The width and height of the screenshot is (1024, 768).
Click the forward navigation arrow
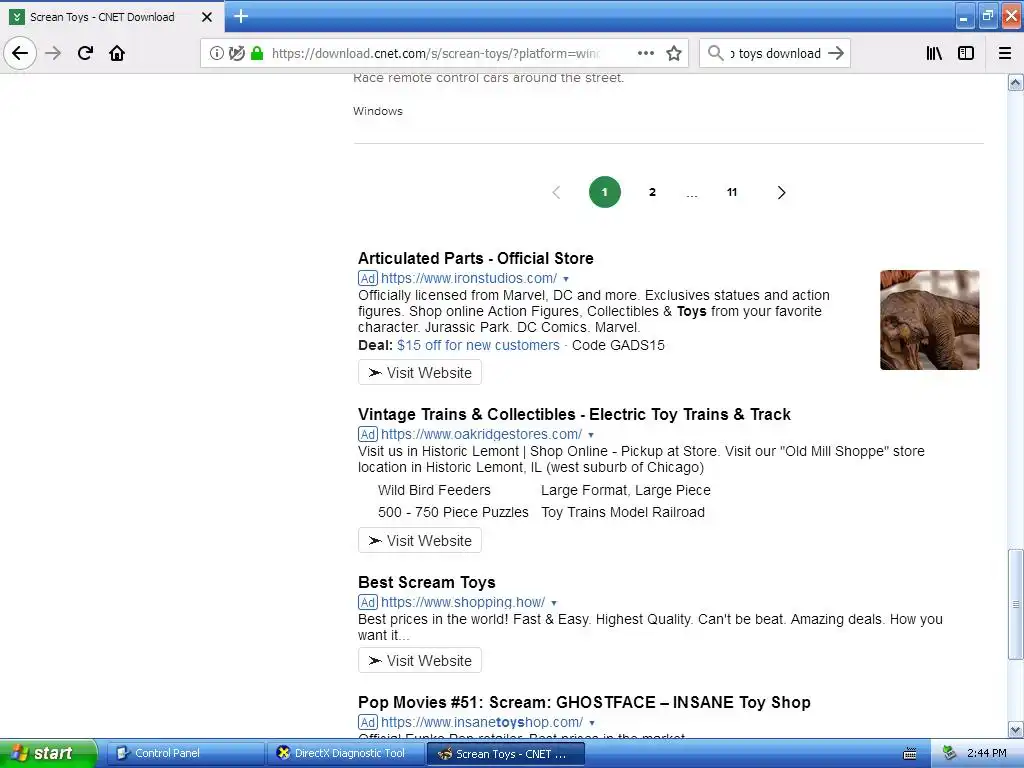[54, 53]
